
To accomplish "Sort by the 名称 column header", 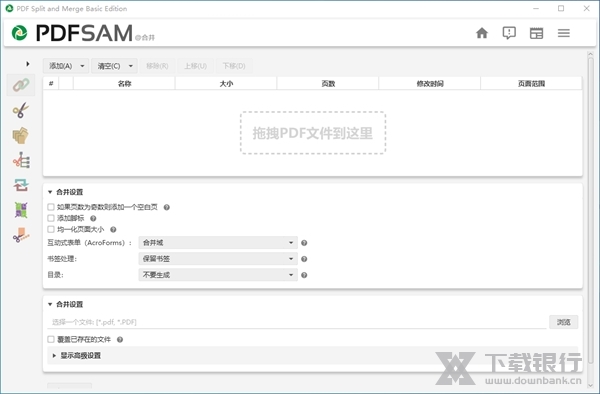I will pos(124,83).
